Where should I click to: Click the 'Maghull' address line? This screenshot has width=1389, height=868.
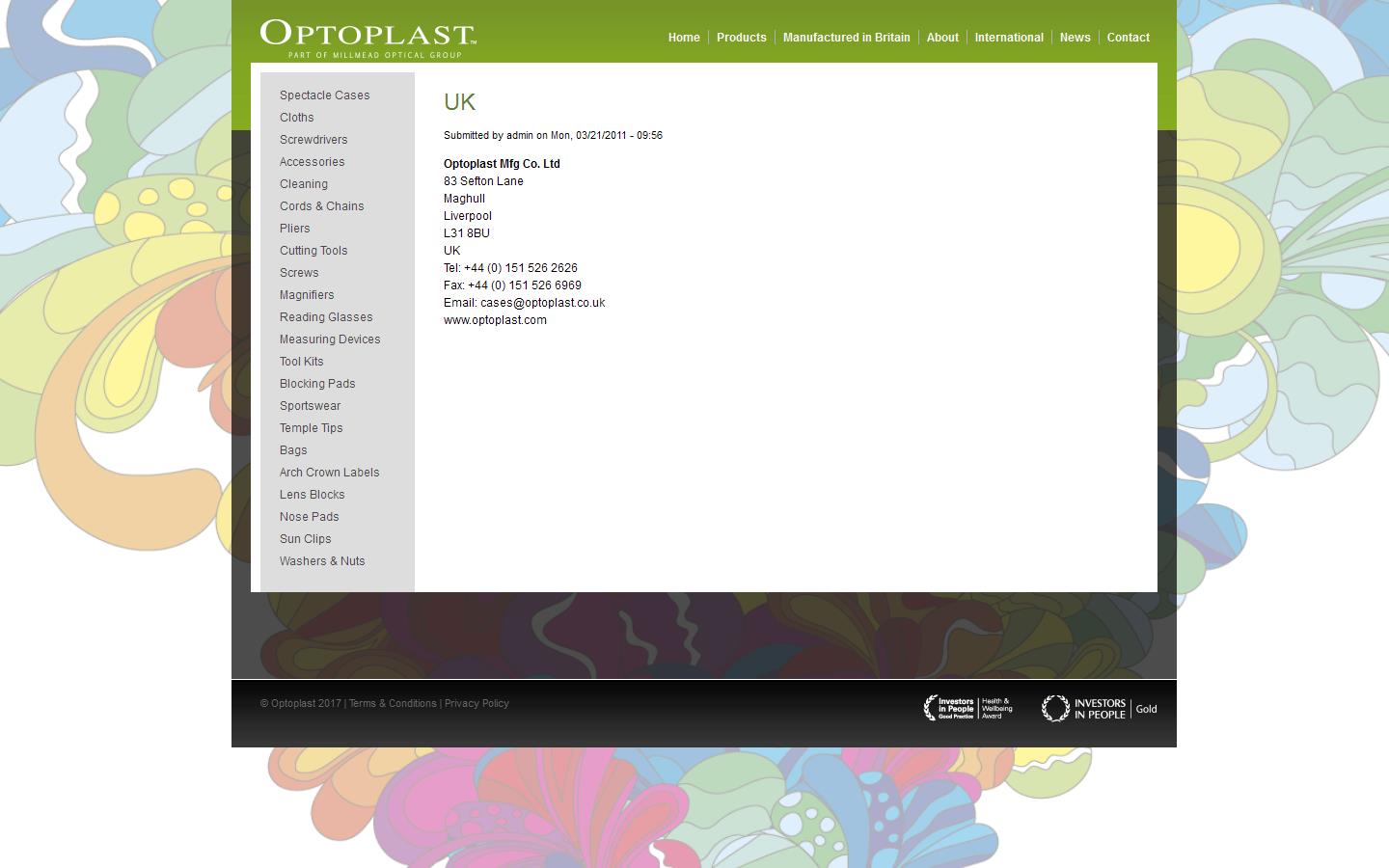[x=464, y=199]
